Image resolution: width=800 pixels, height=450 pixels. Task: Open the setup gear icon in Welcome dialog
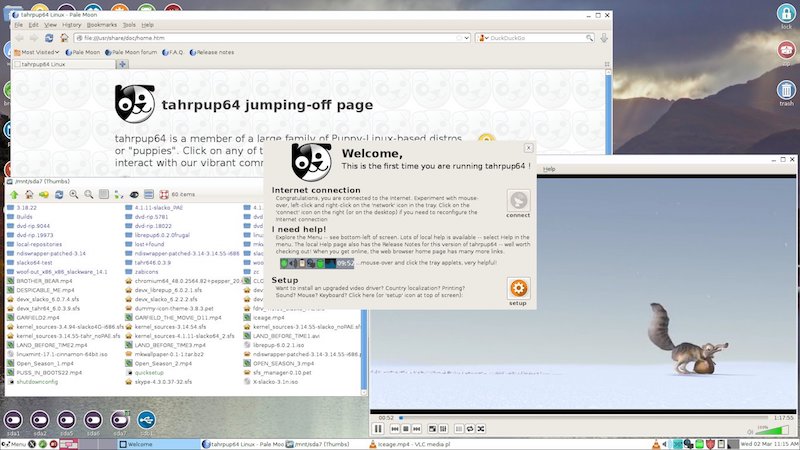518,289
